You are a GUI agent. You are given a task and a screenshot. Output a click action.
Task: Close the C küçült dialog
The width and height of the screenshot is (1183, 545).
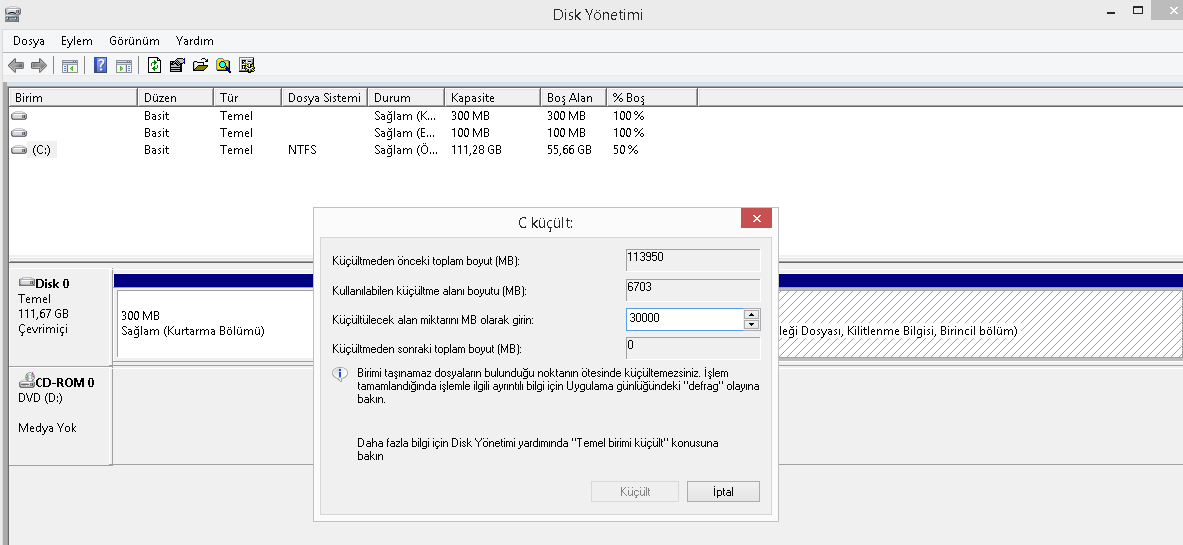(755, 219)
